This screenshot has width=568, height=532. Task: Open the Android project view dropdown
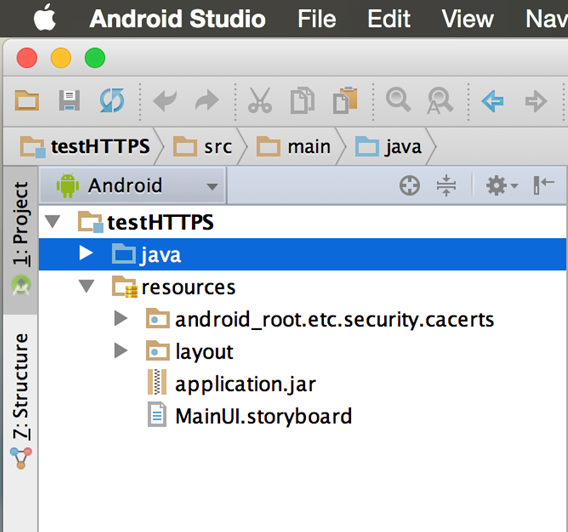133,186
